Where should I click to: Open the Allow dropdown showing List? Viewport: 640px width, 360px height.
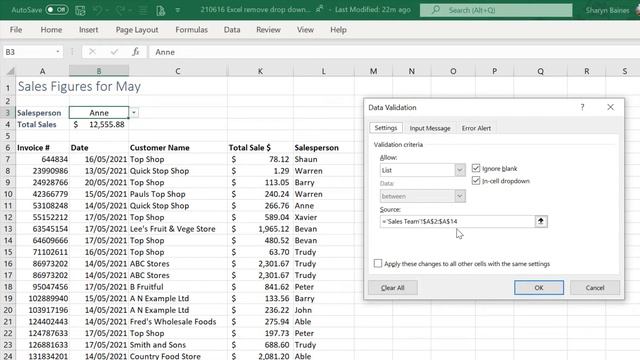point(422,170)
